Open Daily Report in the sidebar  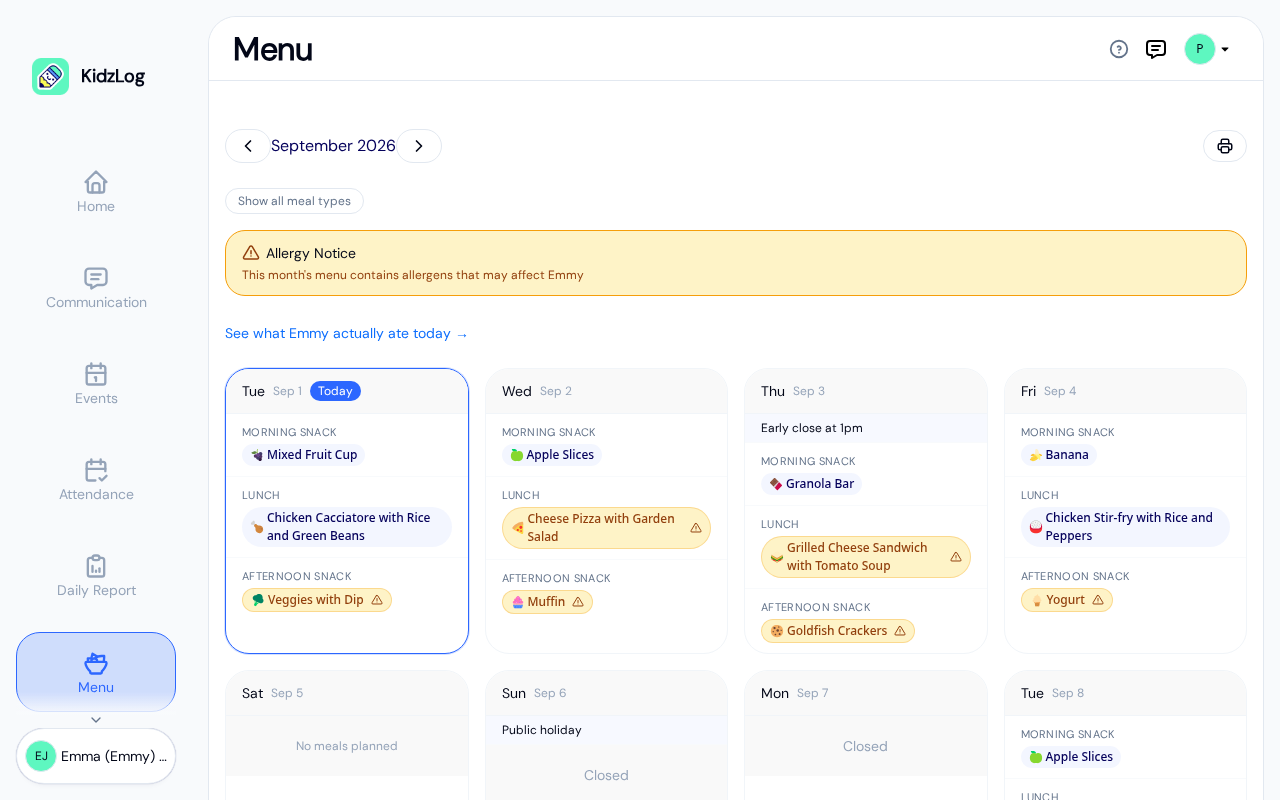click(x=96, y=576)
